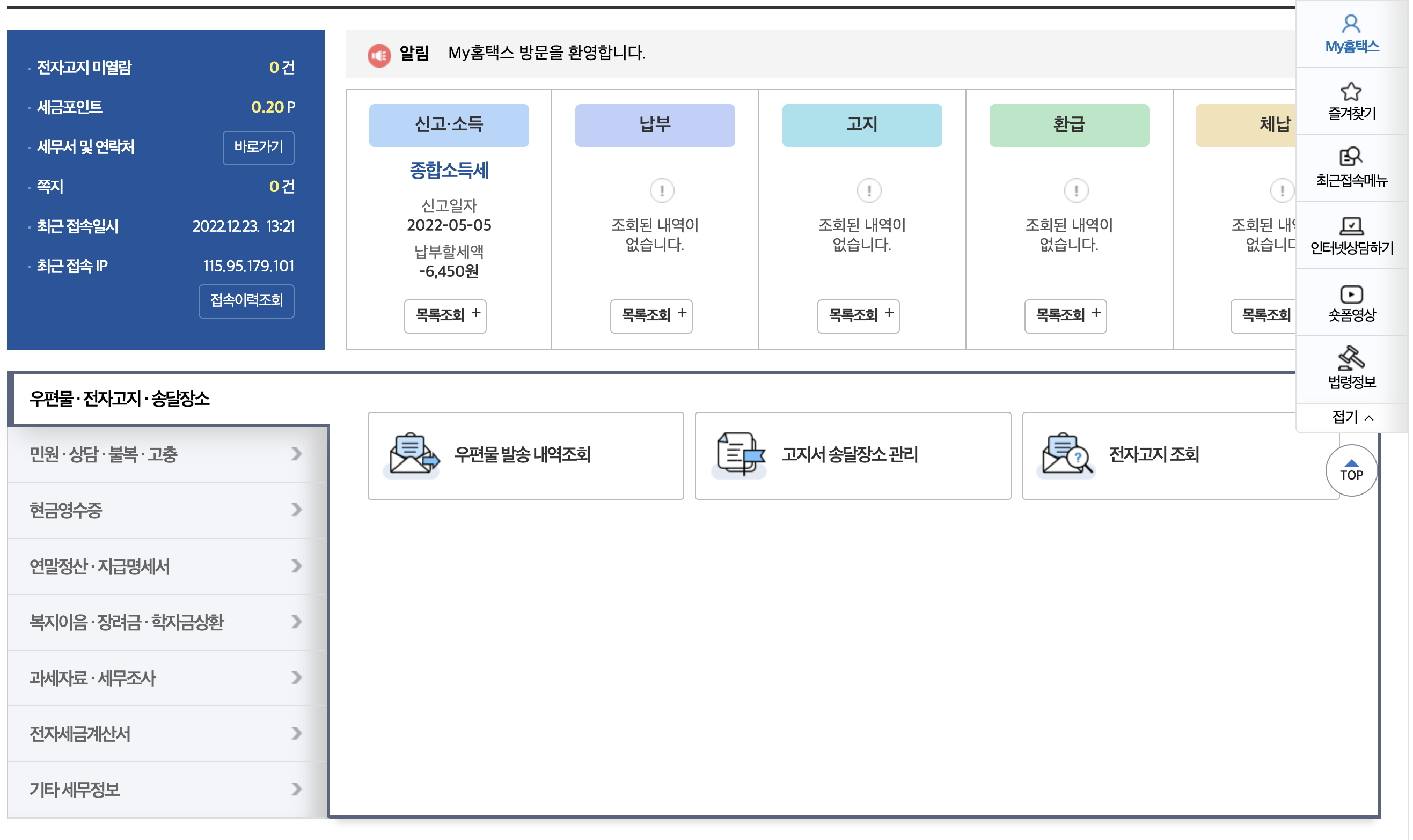This screenshot has height=840, width=1413.
Task: Select the 환급 category header
Action: click(x=1069, y=125)
